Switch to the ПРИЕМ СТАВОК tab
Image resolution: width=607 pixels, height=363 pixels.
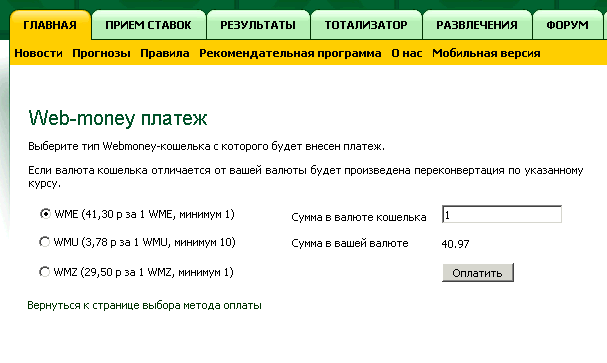[148, 25]
